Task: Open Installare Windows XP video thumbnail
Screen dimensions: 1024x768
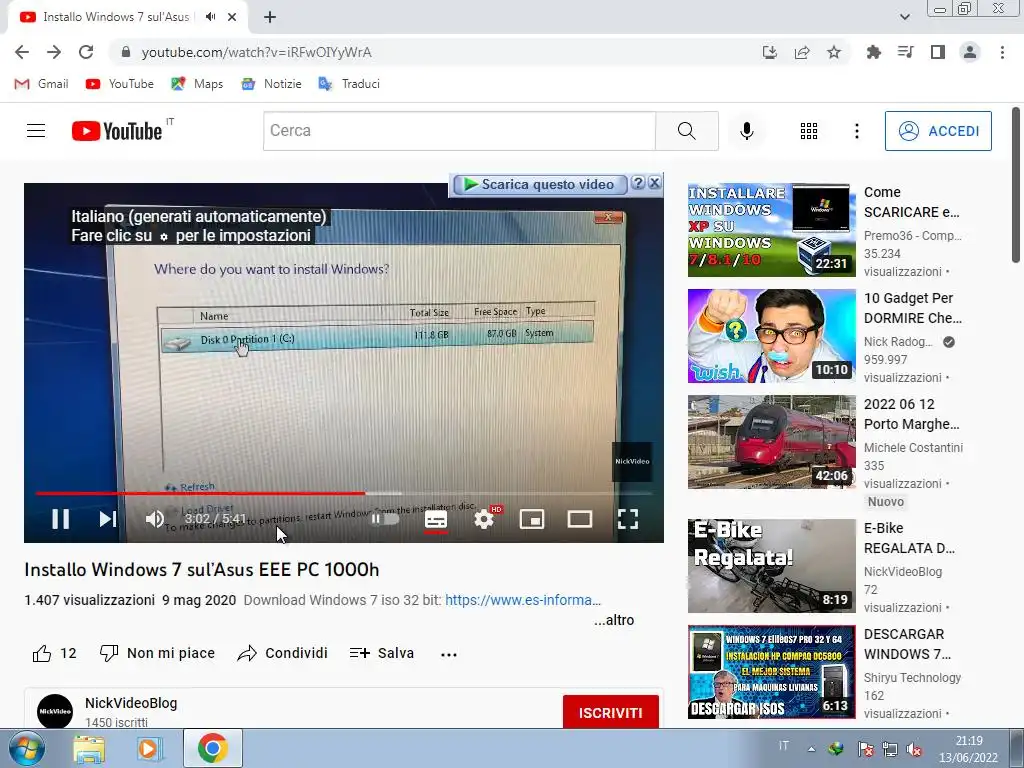Action: pos(771,231)
